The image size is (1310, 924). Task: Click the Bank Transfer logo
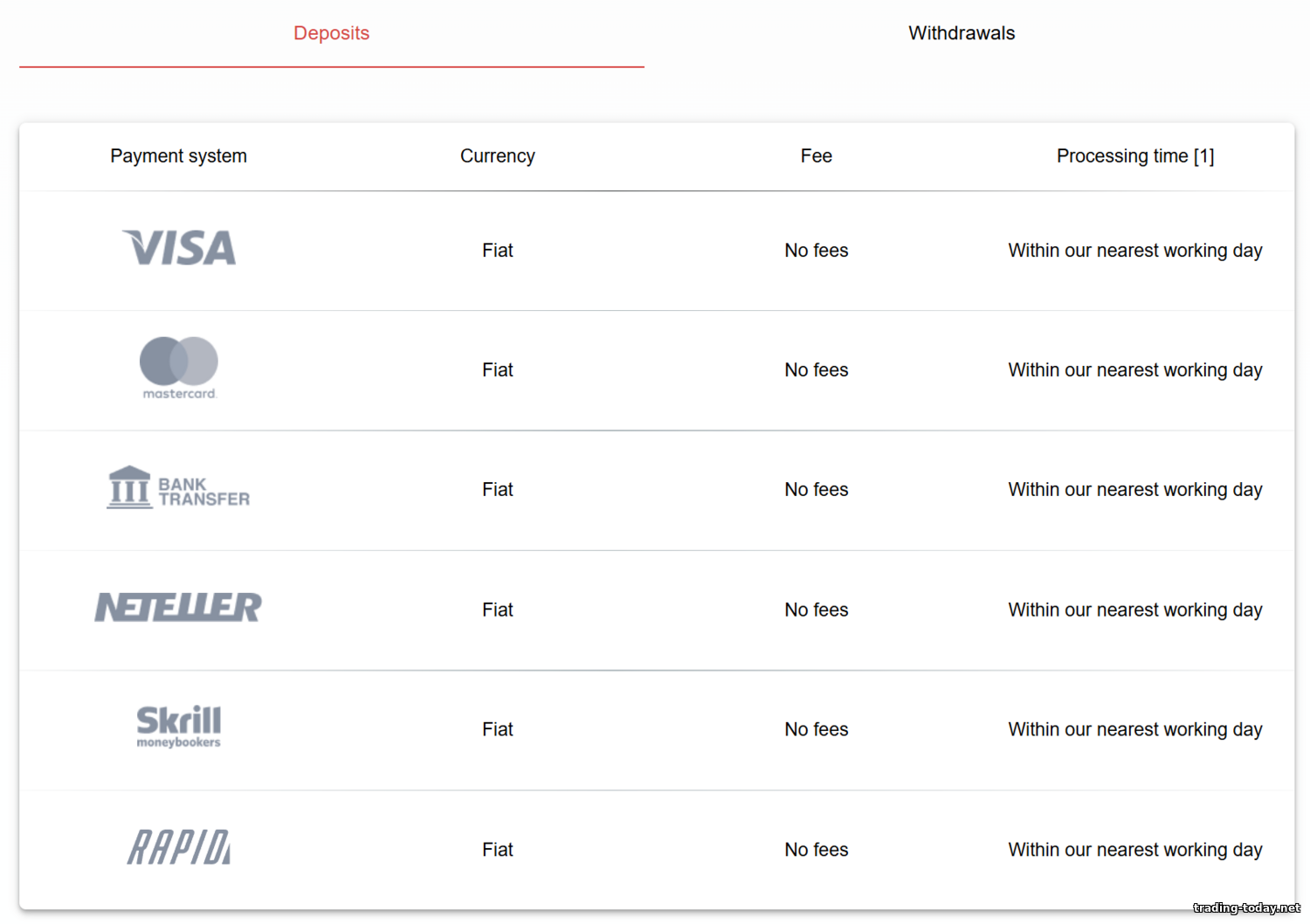coord(178,488)
